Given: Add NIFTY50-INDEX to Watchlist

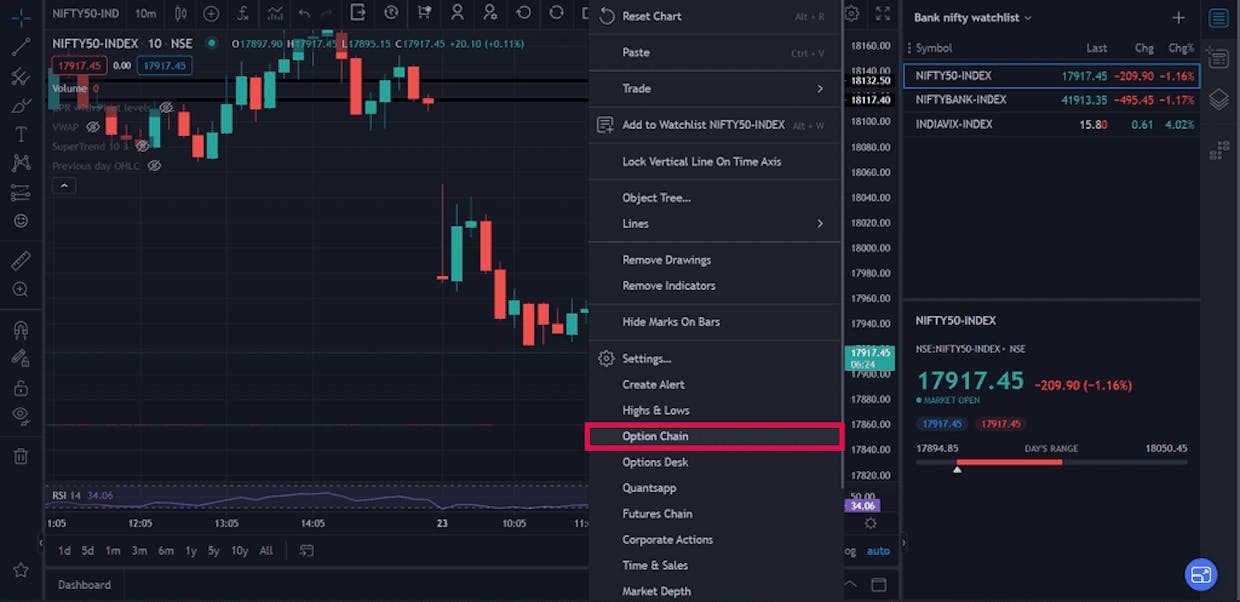Looking at the screenshot, I should tap(715, 125).
